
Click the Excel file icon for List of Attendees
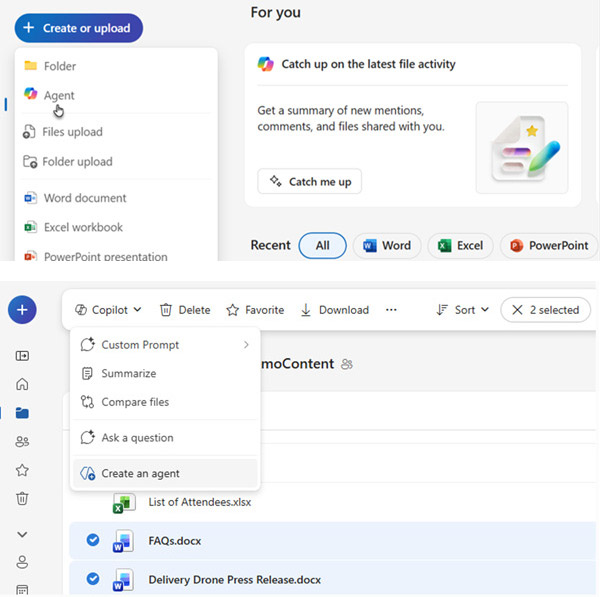pyautogui.click(x=124, y=503)
